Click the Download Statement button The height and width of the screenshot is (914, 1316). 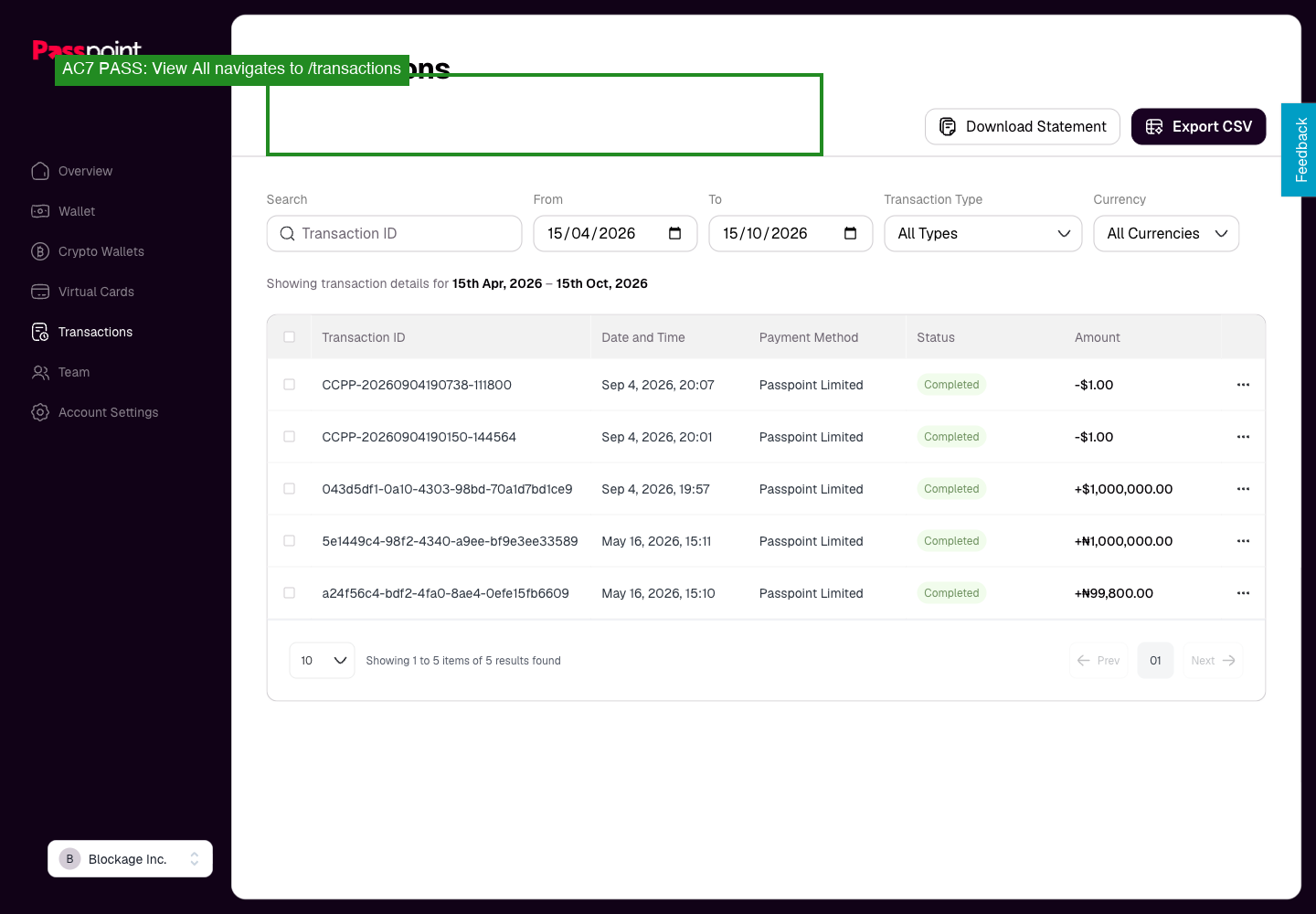(1023, 126)
